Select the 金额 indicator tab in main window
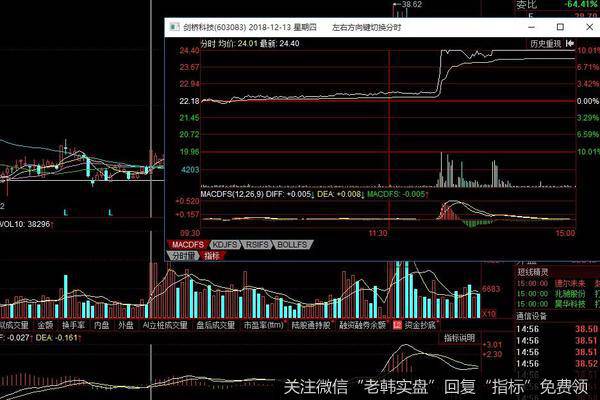The image size is (600, 400). [x=45, y=325]
